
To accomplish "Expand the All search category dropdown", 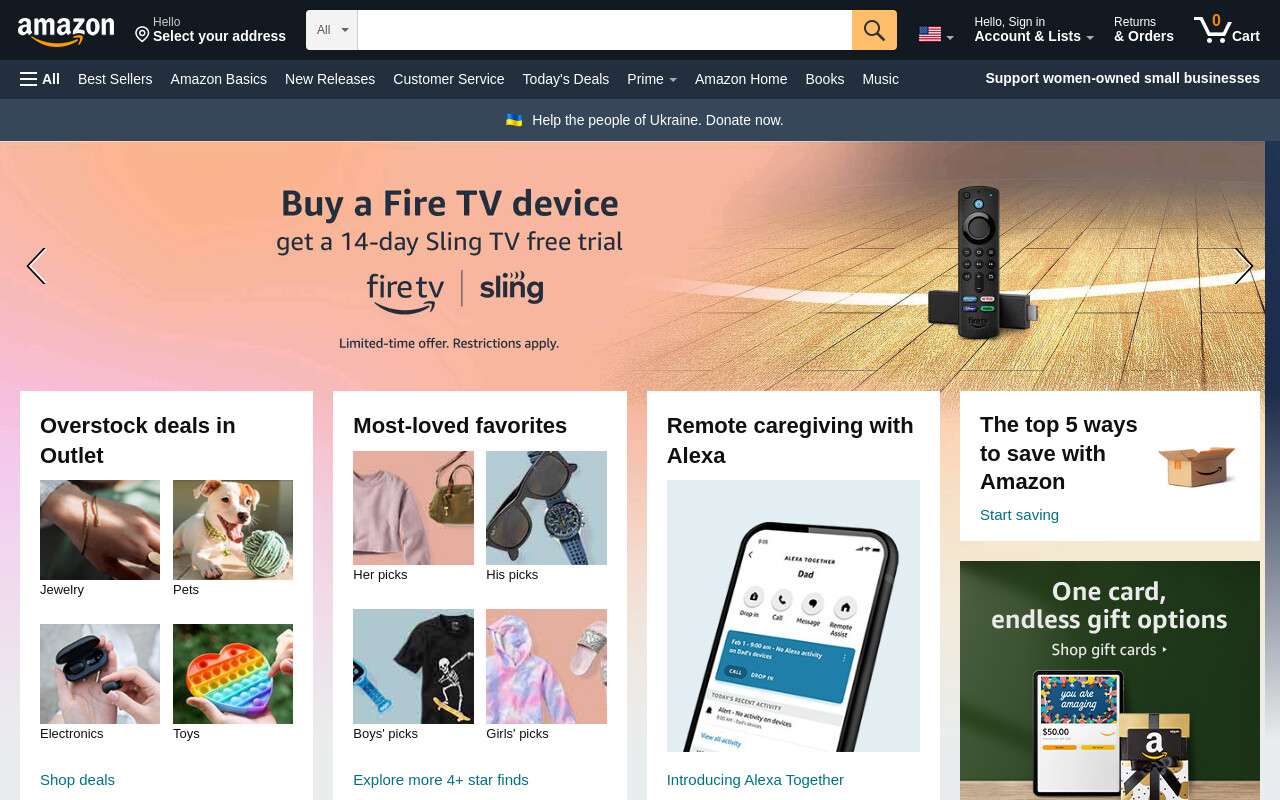I will pos(332,30).
